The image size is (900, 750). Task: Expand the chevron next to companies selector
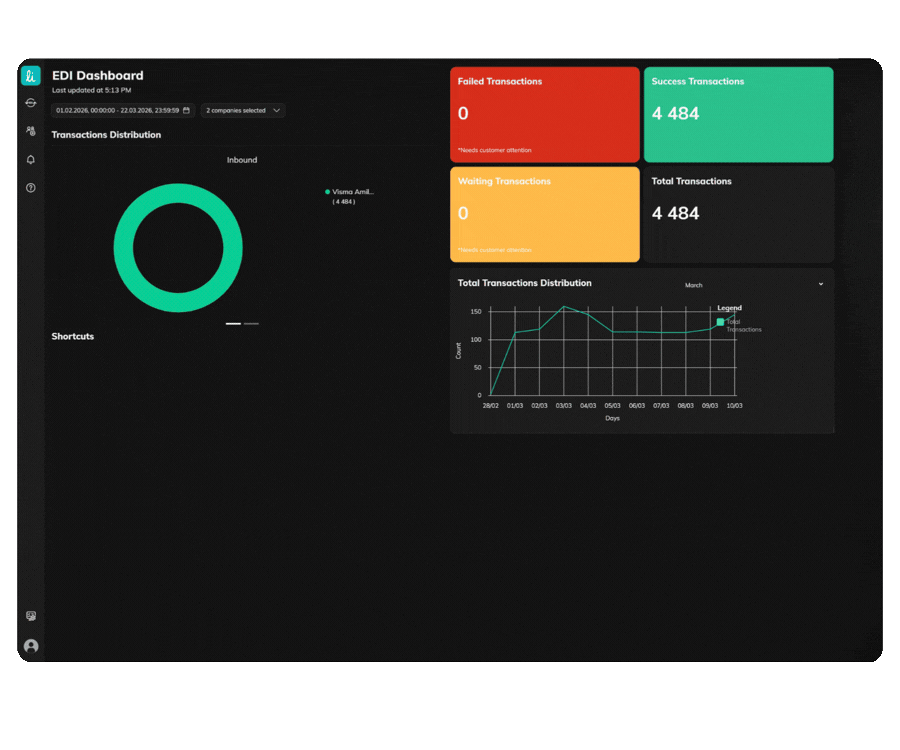point(276,110)
